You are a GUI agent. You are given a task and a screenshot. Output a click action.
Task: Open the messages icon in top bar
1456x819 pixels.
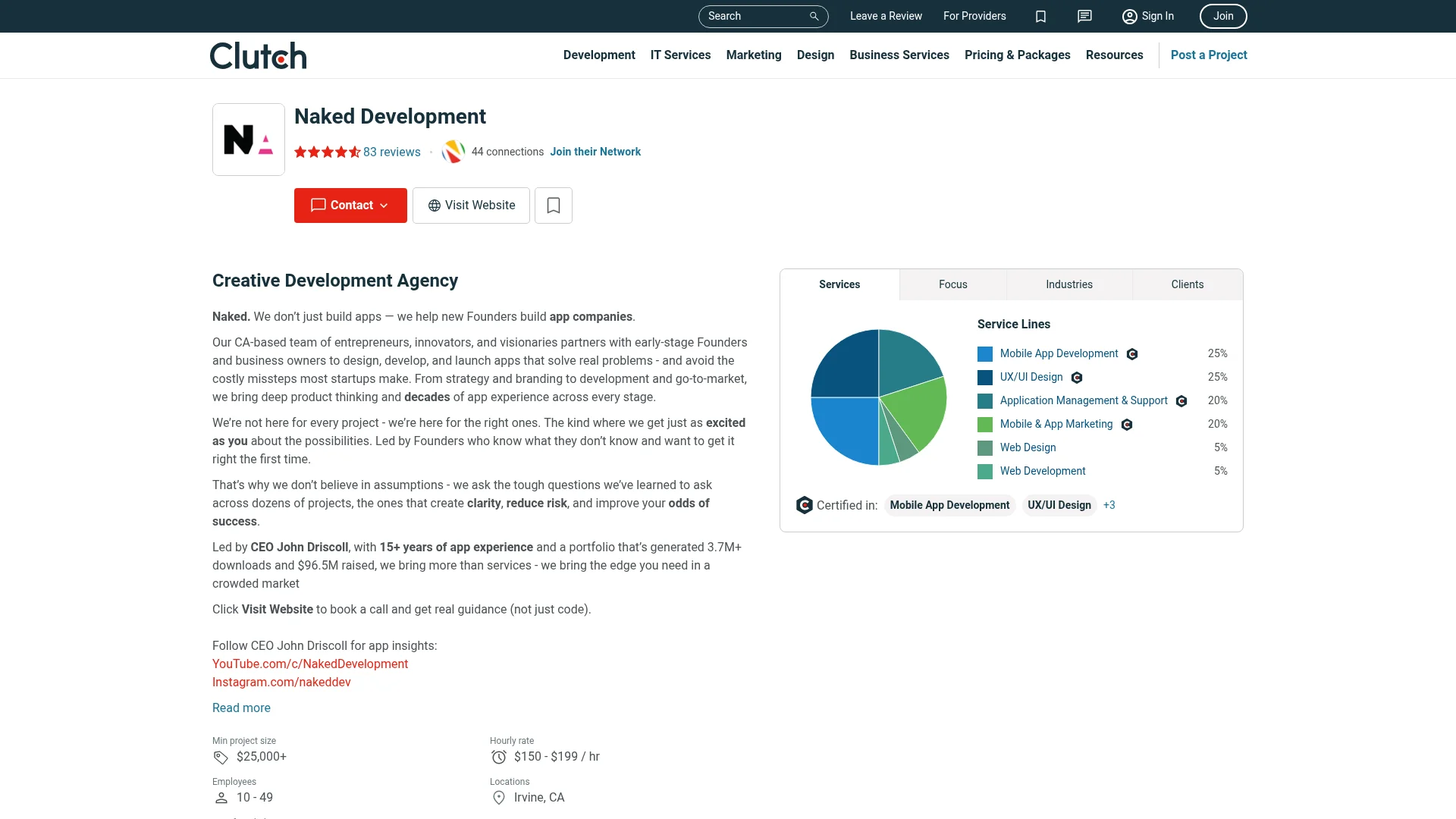pyautogui.click(x=1084, y=16)
